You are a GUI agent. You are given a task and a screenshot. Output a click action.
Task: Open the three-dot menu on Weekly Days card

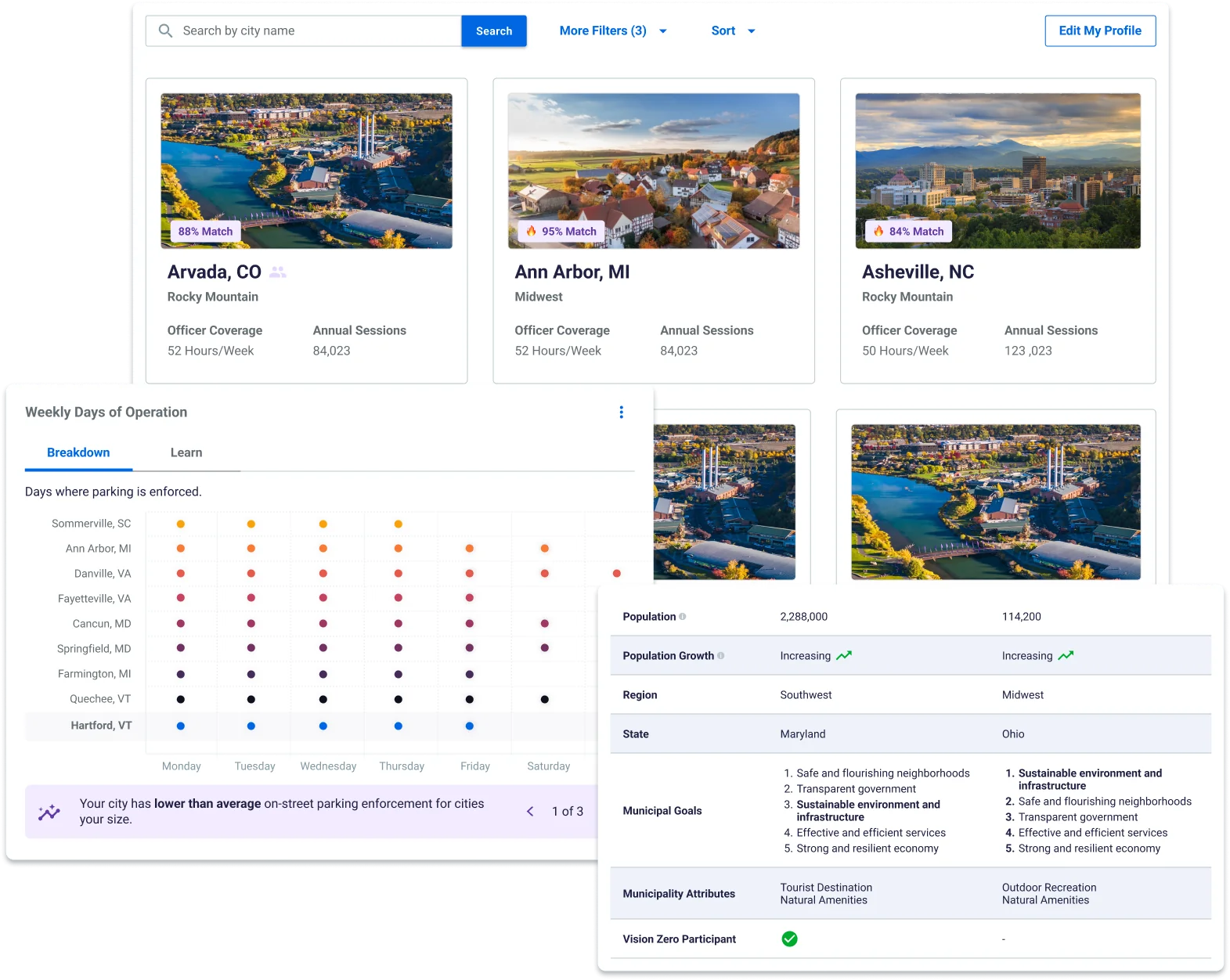[621, 413]
